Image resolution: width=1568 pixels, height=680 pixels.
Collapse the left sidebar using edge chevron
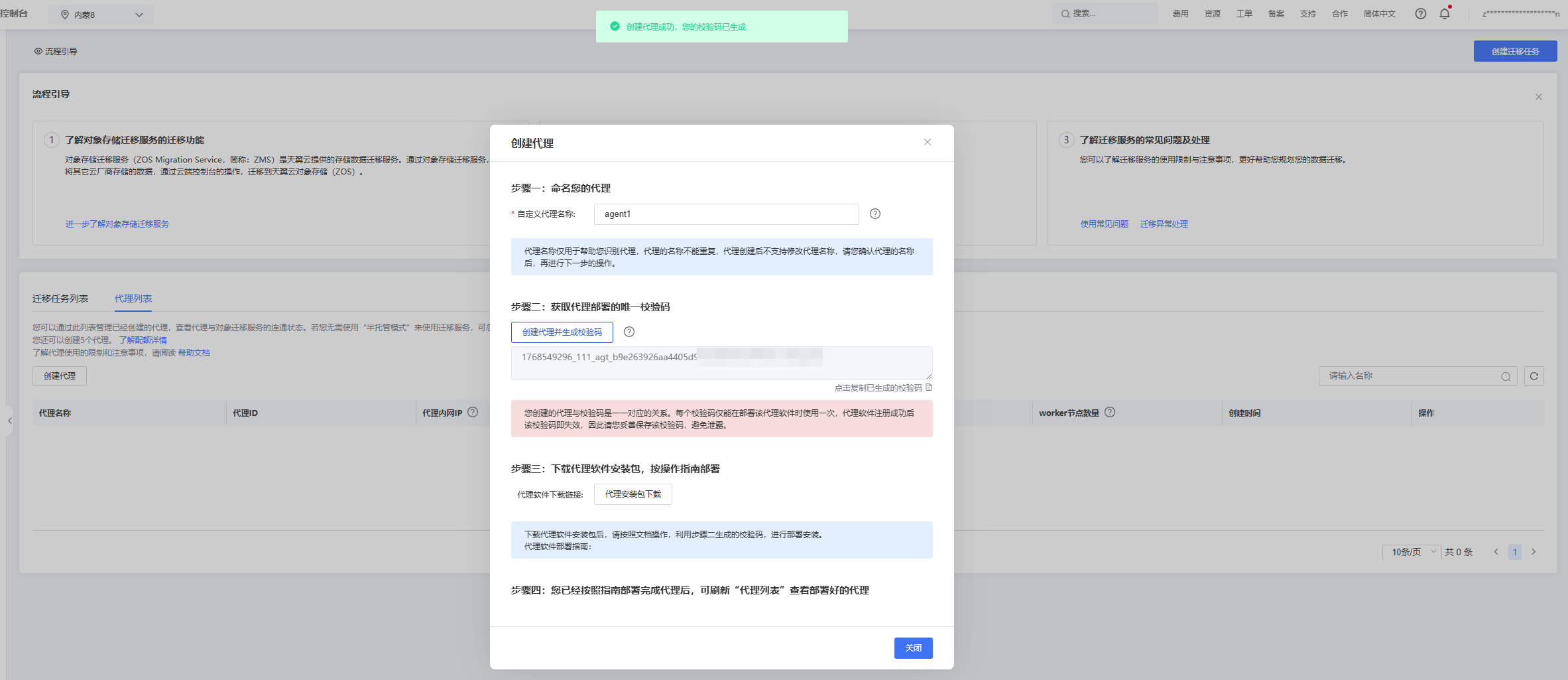pyautogui.click(x=9, y=421)
